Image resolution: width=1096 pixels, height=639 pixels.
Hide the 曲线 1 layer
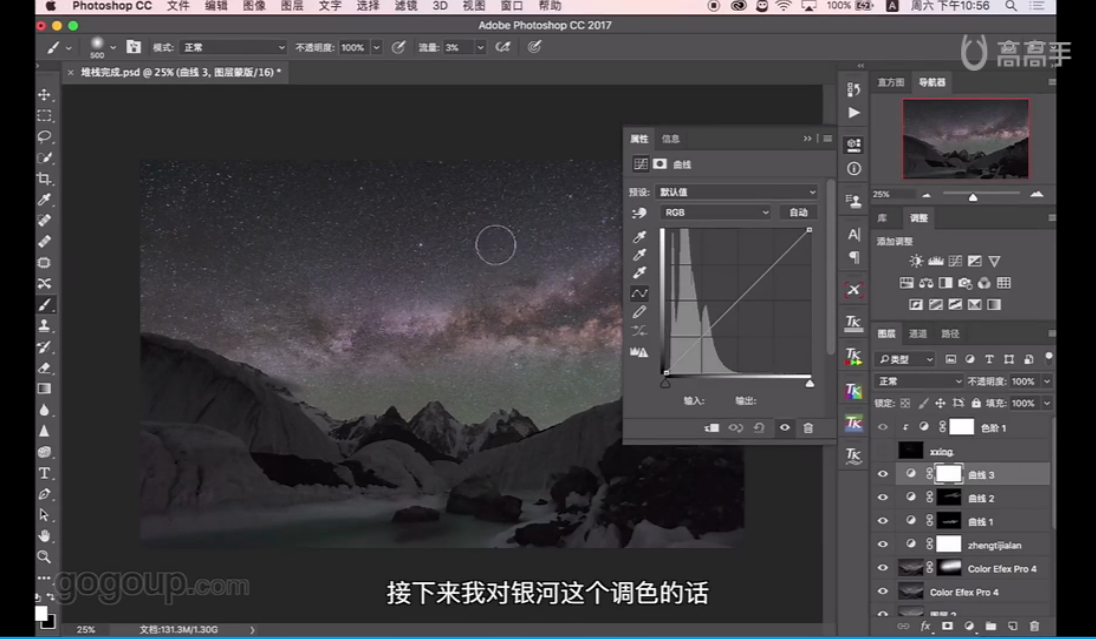[883, 521]
